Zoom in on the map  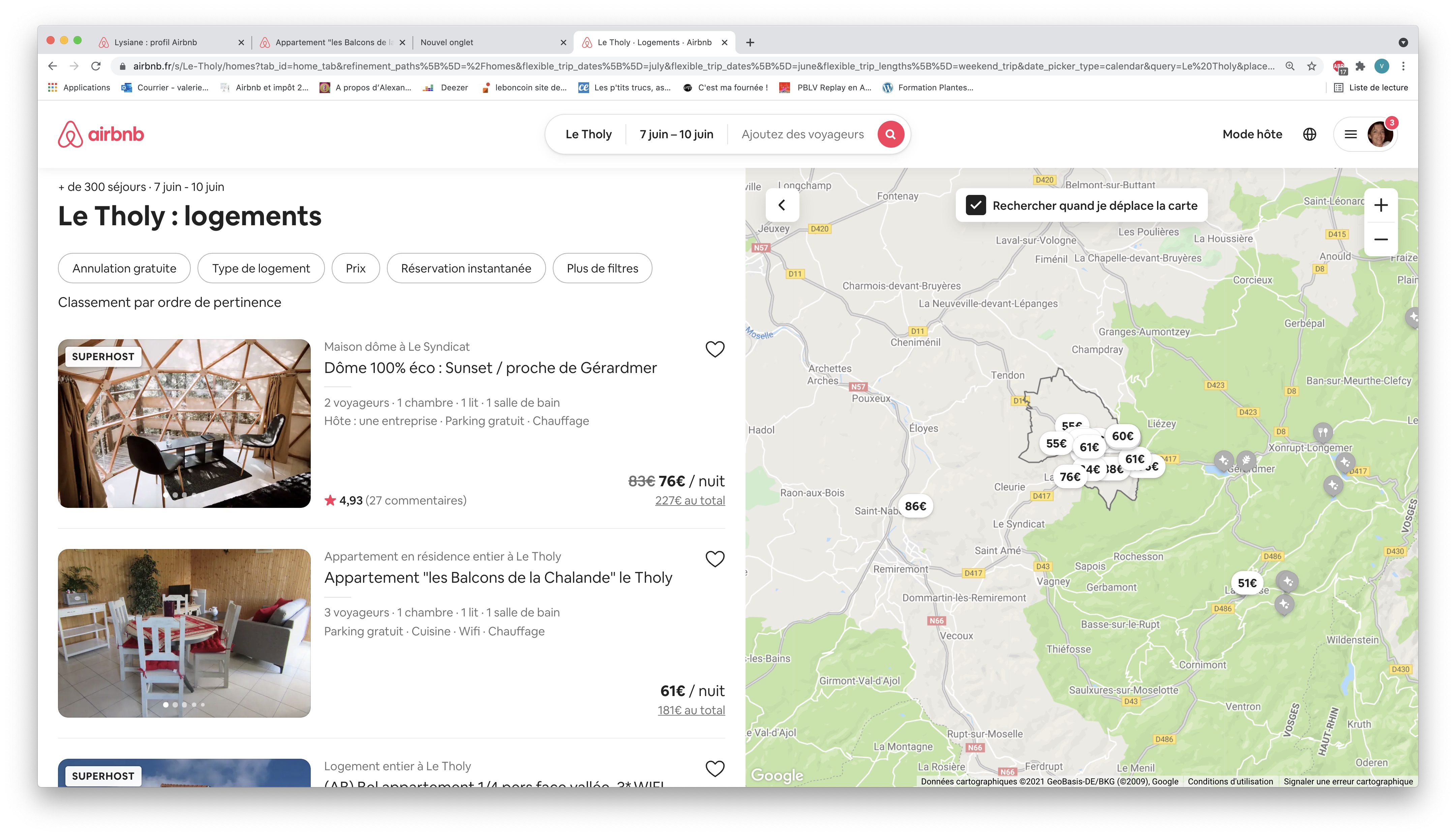point(1381,205)
